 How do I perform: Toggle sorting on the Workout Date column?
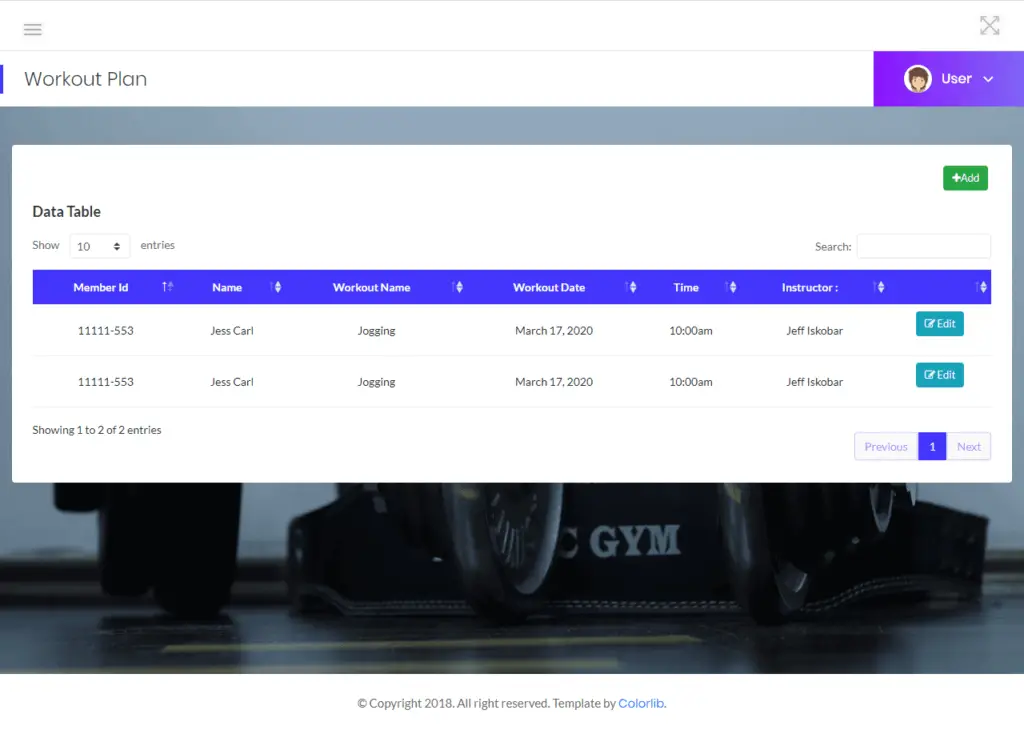click(631, 287)
